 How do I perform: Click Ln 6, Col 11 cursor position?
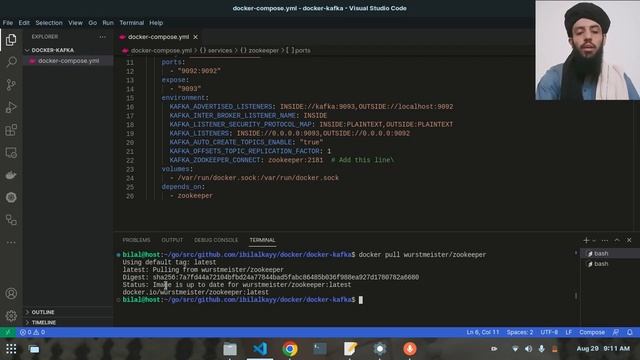483,332
